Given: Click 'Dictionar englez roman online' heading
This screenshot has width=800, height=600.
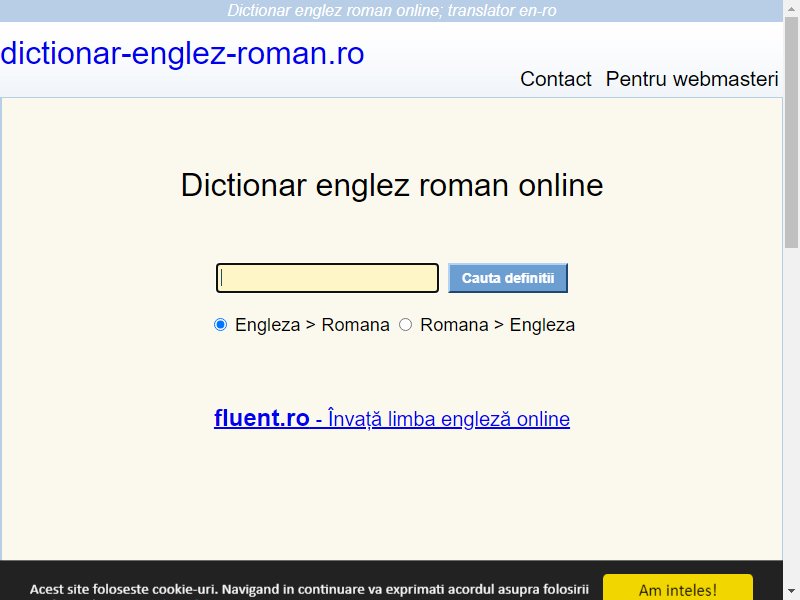Looking at the screenshot, I should 392,185.
